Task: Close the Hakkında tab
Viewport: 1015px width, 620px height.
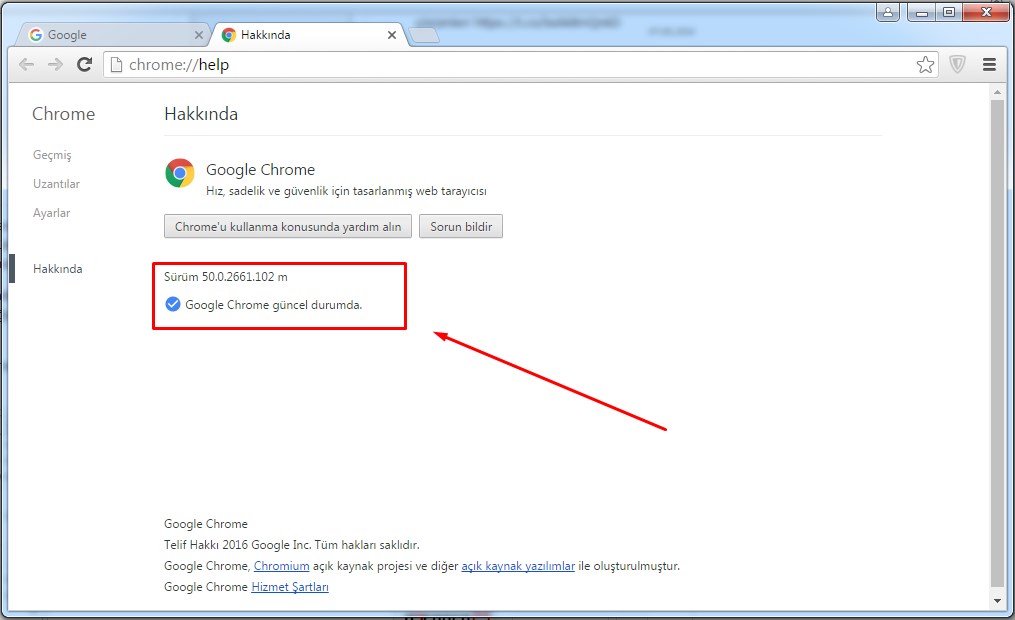Action: pos(391,35)
